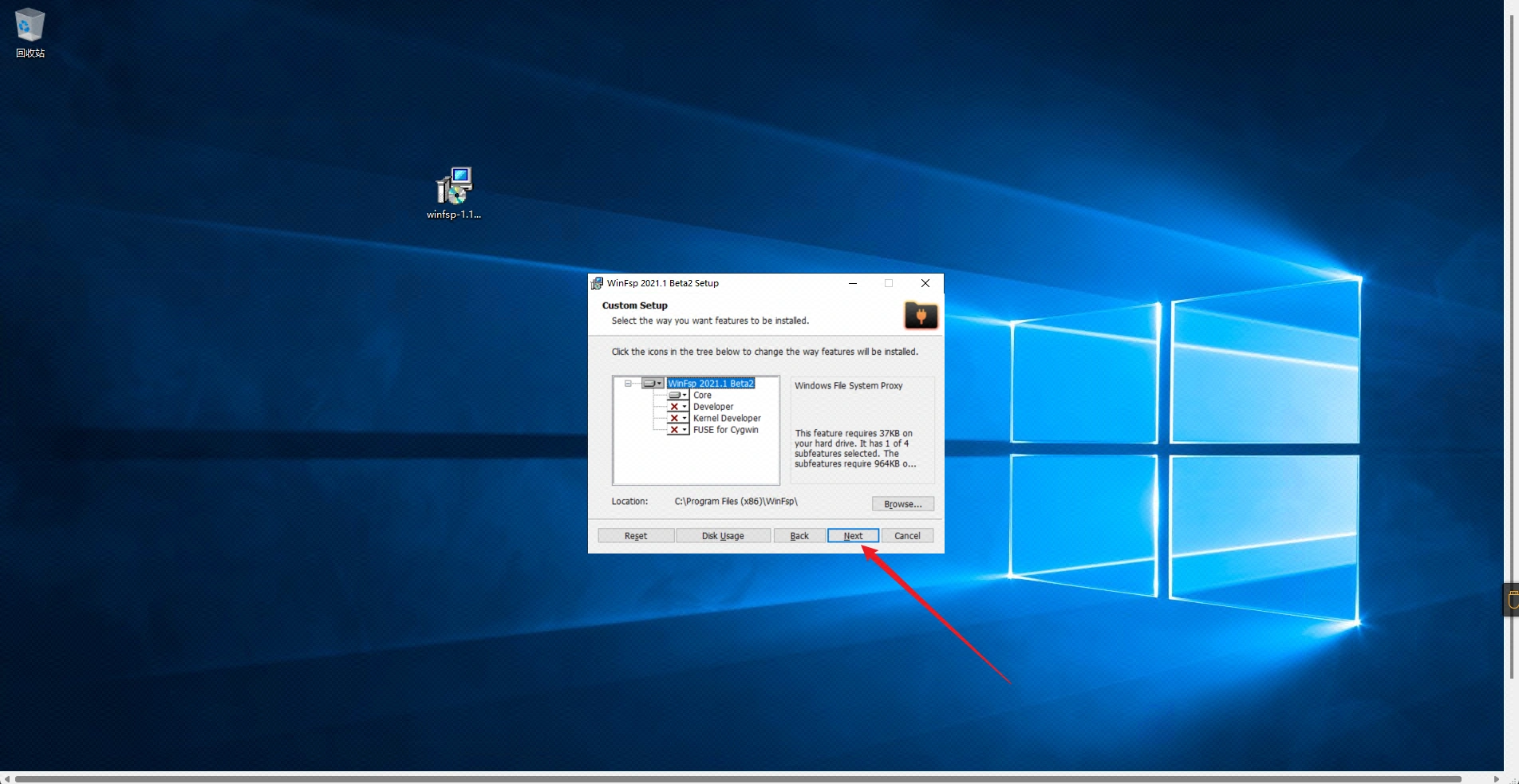
Task: Click the Custom Setup heading
Action: (634, 305)
